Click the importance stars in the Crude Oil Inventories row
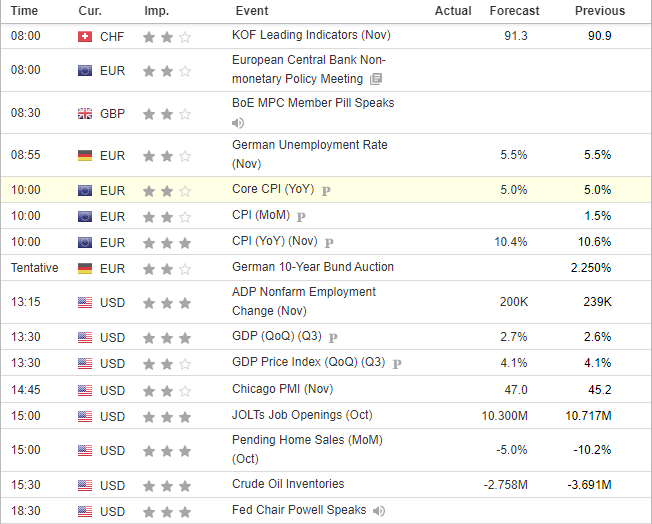 (x=167, y=486)
